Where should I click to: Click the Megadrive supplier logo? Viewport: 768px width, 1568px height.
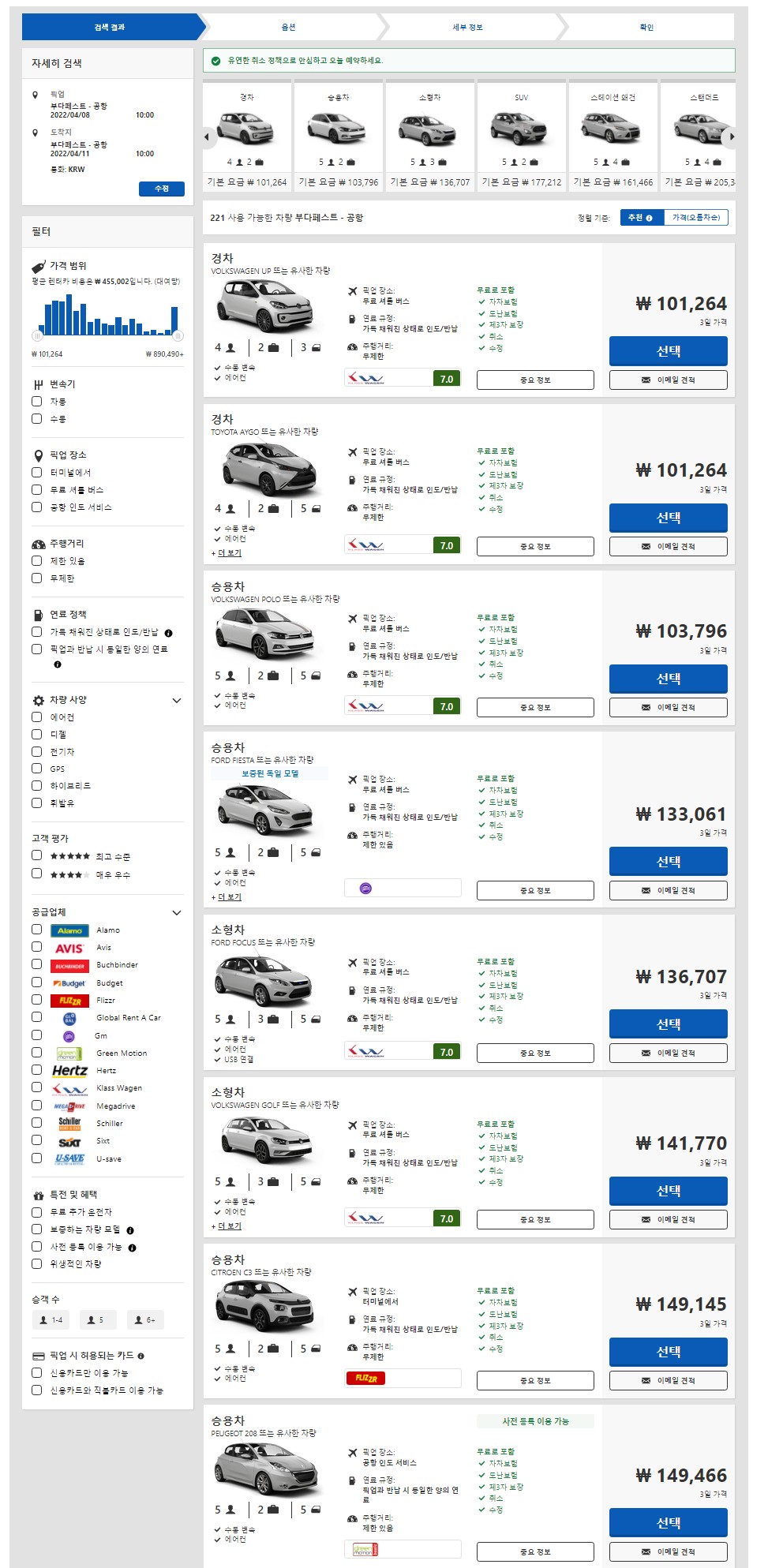coord(69,1106)
